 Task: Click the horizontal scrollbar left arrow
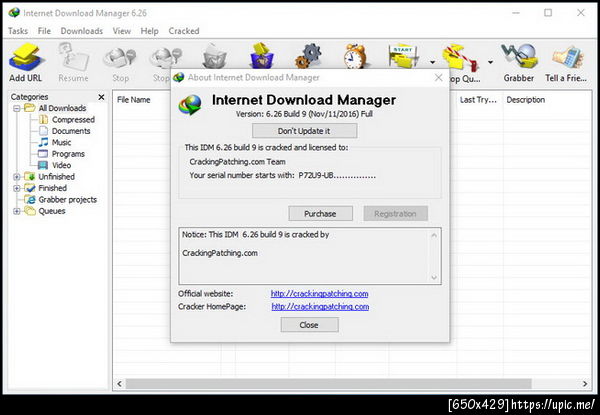point(119,384)
